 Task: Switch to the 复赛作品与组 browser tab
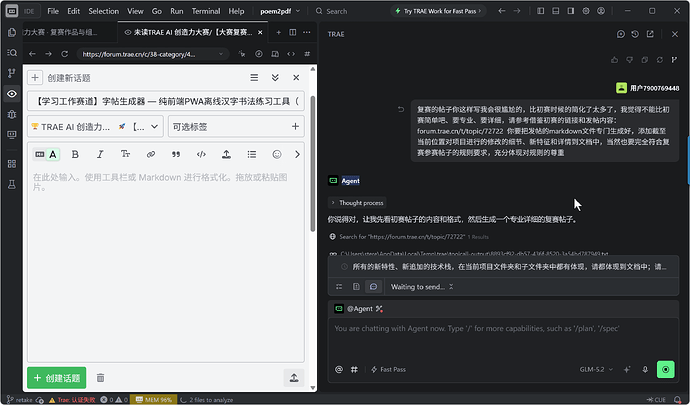pos(70,32)
